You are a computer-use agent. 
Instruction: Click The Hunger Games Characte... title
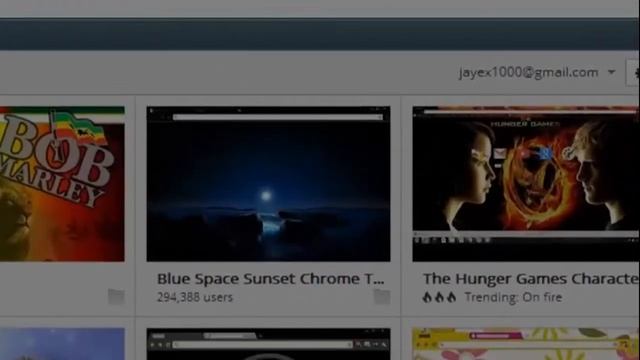click(531, 279)
